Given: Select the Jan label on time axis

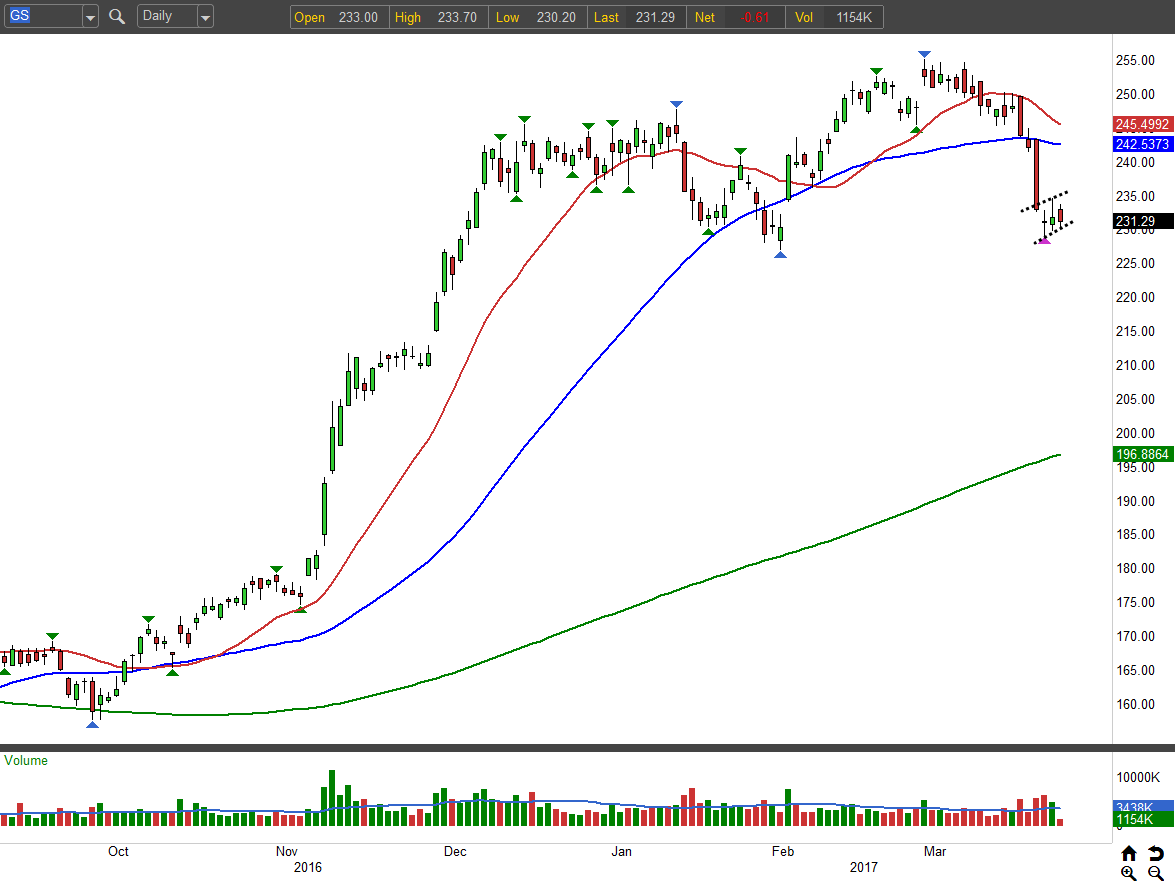Looking at the screenshot, I should (x=621, y=852).
